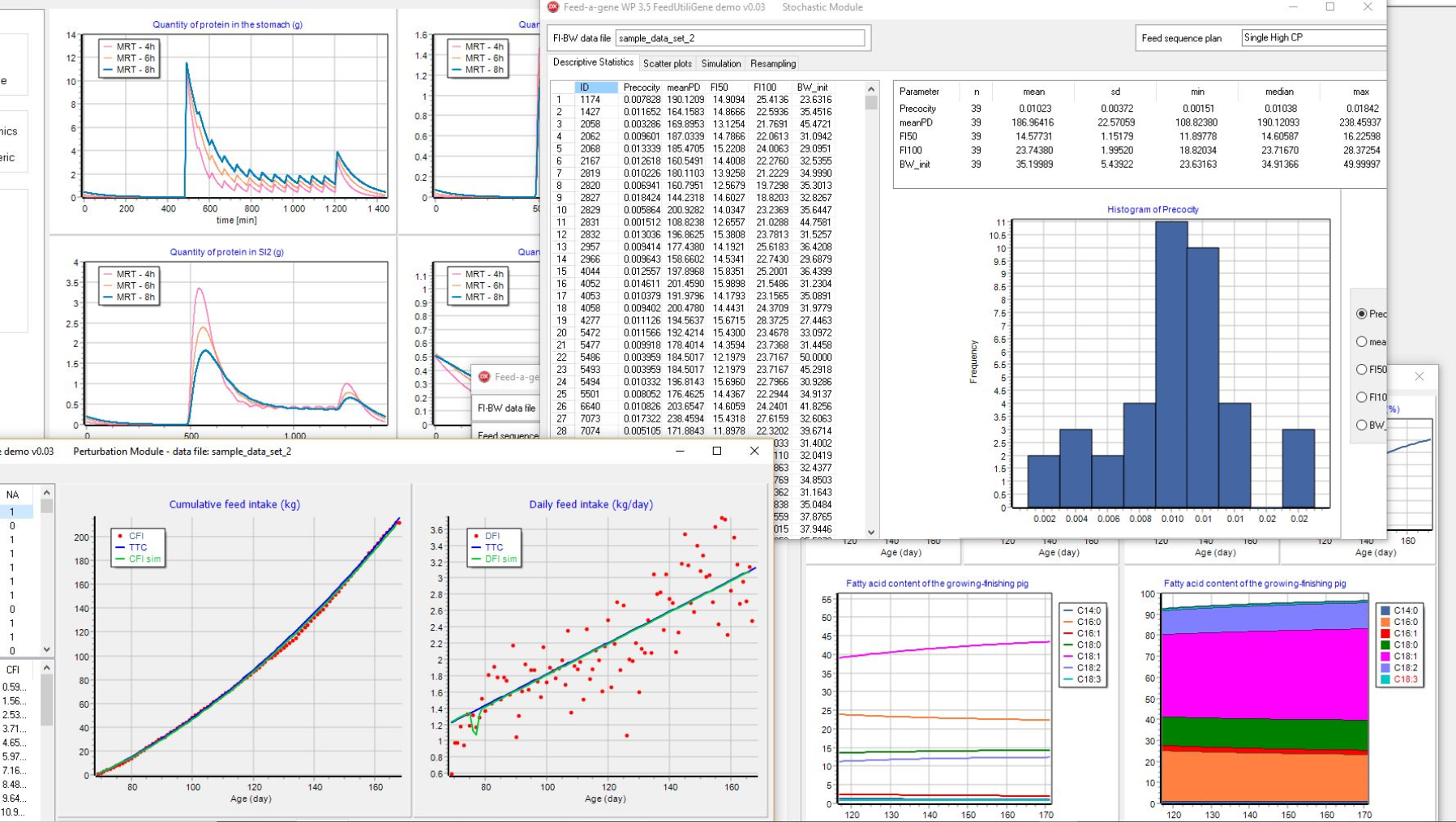Select the FI50 histogram radio button
The image size is (1456, 822).
tap(1361, 370)
